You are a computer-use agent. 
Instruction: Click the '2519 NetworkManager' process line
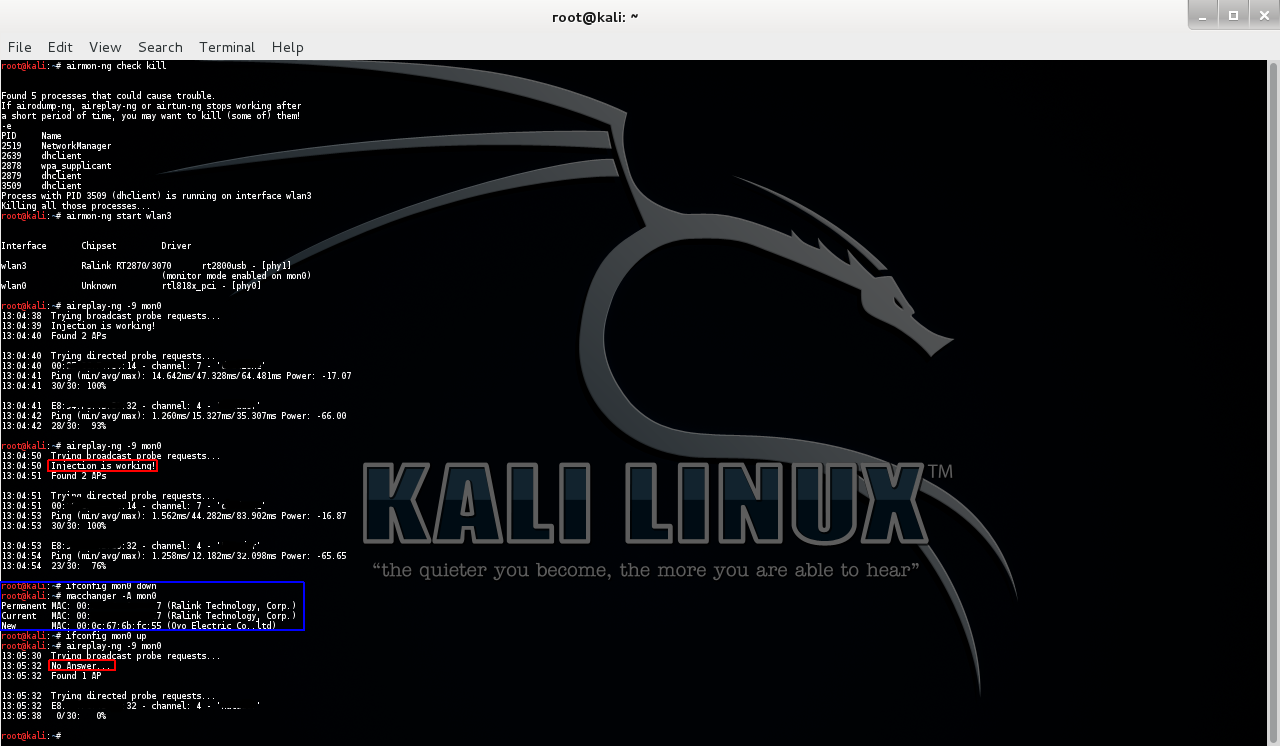[x=54, y=146]
